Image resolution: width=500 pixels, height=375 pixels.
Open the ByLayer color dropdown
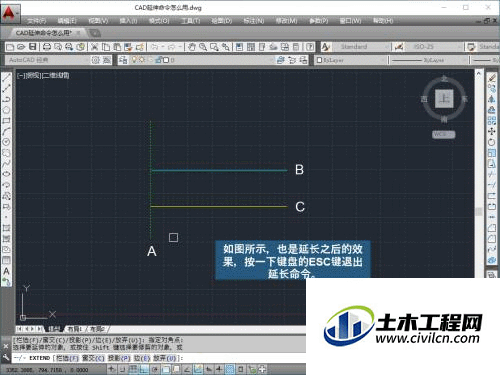(350, 60)
